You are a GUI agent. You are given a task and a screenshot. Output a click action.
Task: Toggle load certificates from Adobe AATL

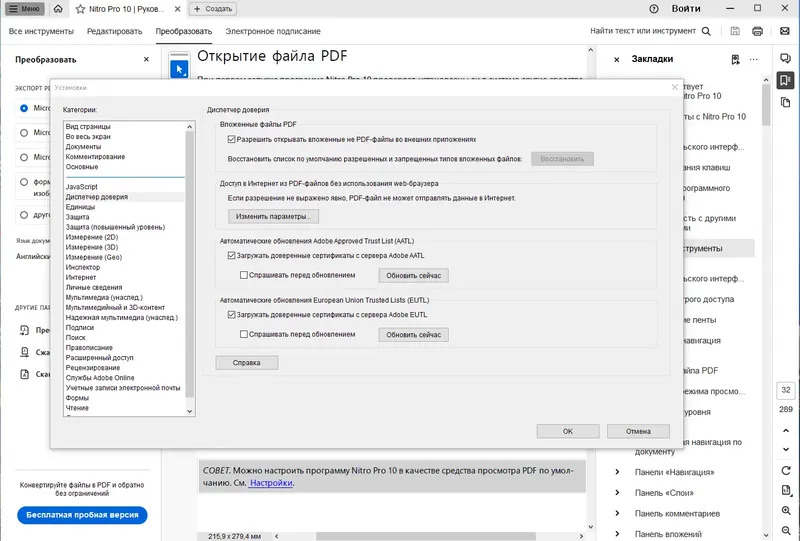(x=232, y=256)
